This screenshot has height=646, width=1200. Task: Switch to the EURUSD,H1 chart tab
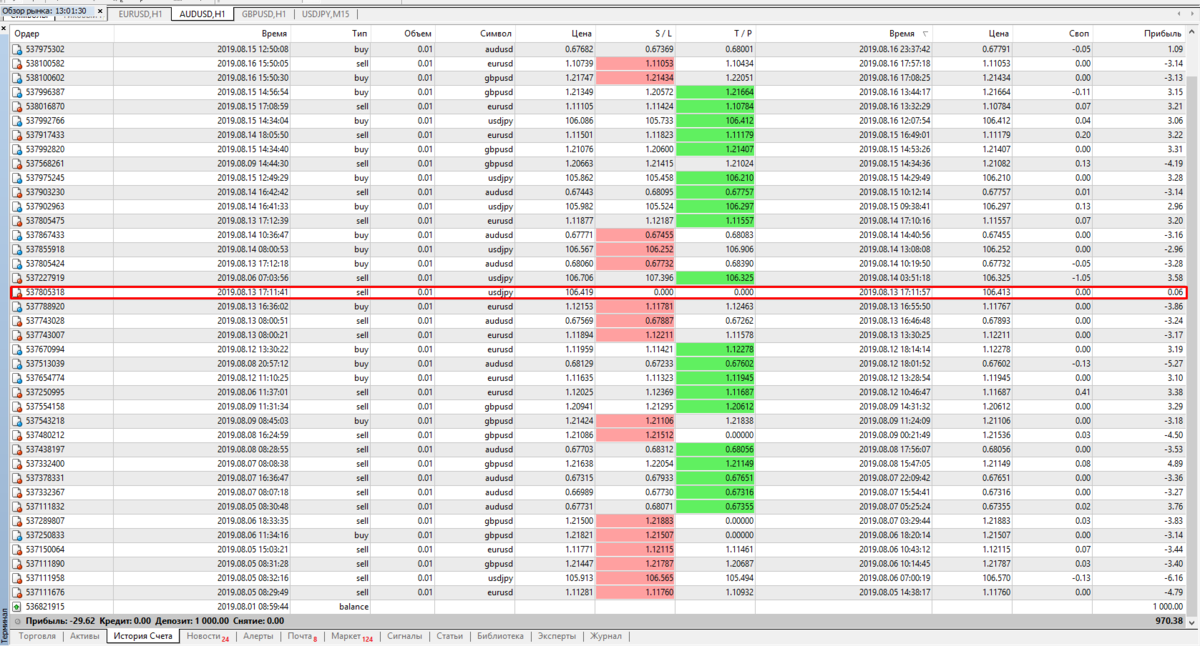pyautogui.click(x=141, y=14)
